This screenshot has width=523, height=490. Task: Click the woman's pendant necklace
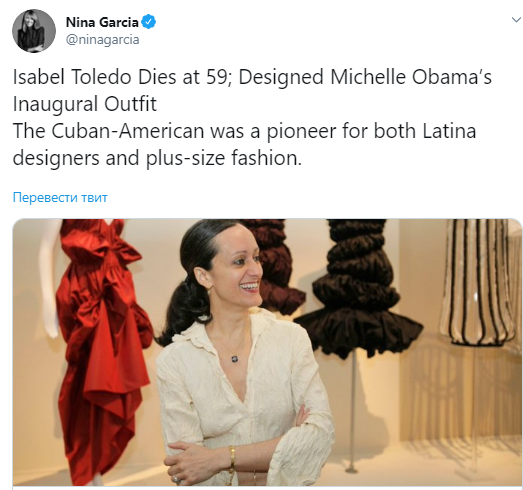[x=235, y=359]
